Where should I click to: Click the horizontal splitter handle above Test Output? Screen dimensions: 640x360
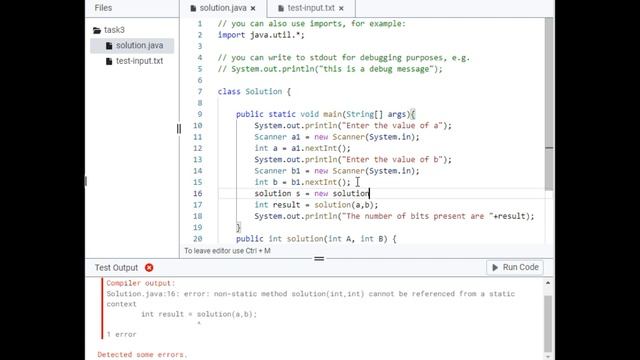[319, 258]
